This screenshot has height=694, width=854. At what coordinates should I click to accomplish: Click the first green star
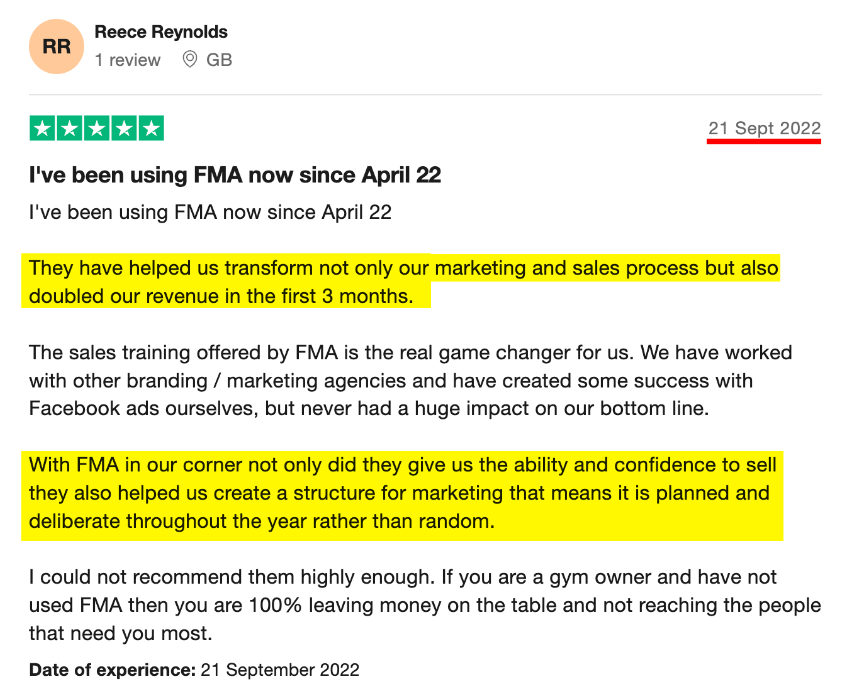coord(42,129)
